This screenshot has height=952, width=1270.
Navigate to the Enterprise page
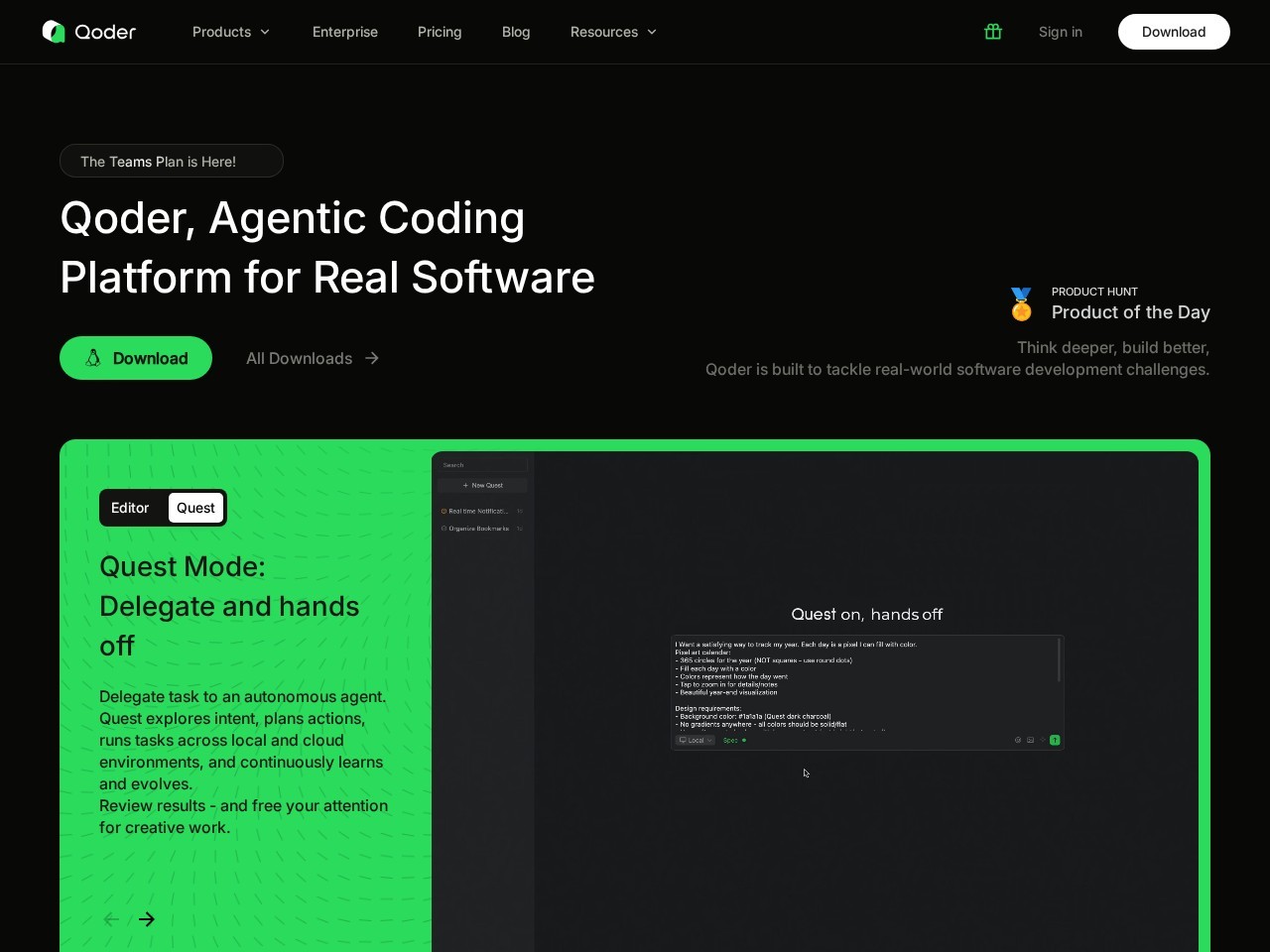[x=345, y=32]
